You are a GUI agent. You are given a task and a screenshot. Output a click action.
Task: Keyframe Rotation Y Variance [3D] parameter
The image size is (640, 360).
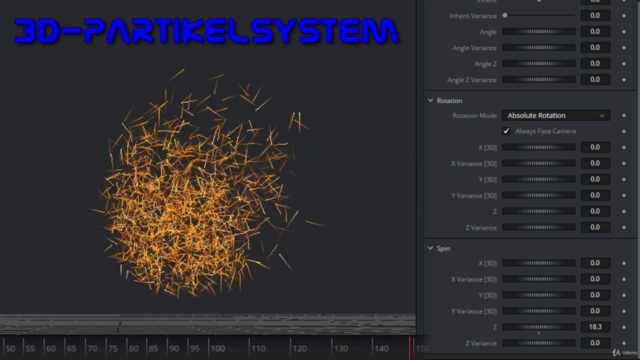coord(624,196)
